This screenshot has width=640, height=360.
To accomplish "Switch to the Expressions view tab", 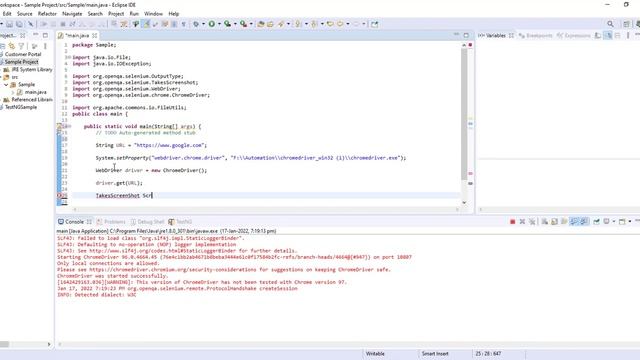I will point(573,36).
